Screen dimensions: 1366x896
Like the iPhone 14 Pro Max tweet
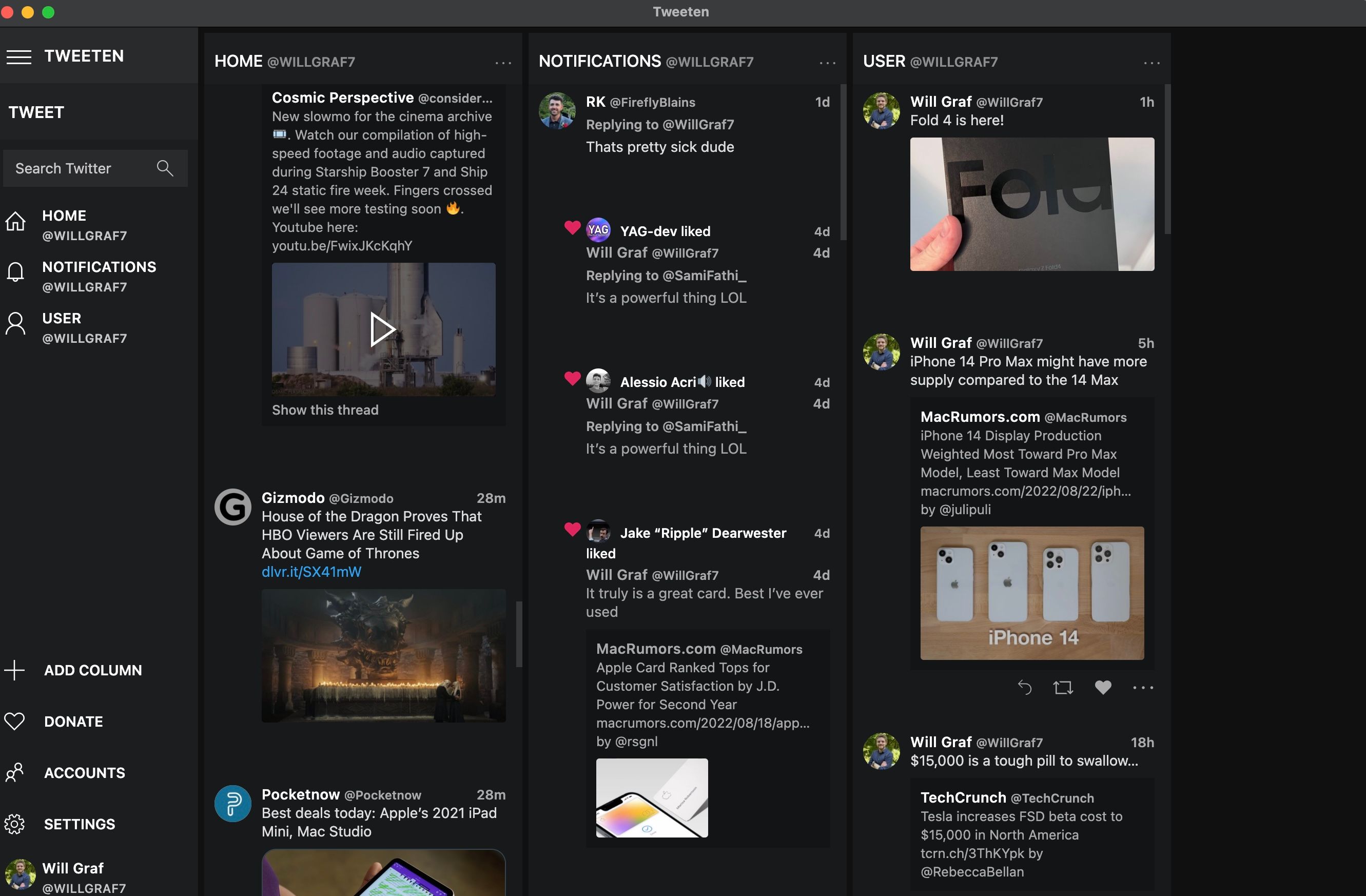[x=1103, y=687]
